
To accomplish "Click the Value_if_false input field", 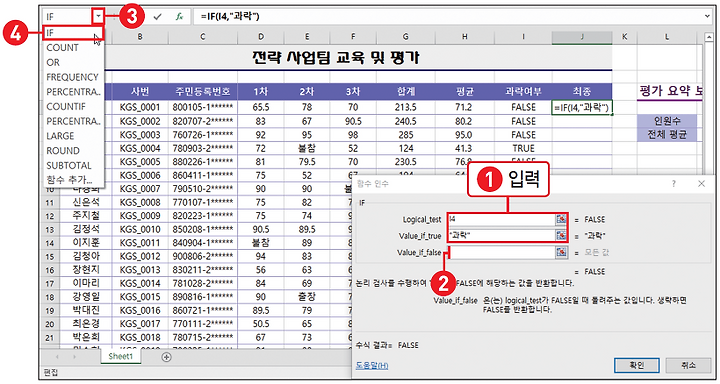I will [x=501, y=252].
